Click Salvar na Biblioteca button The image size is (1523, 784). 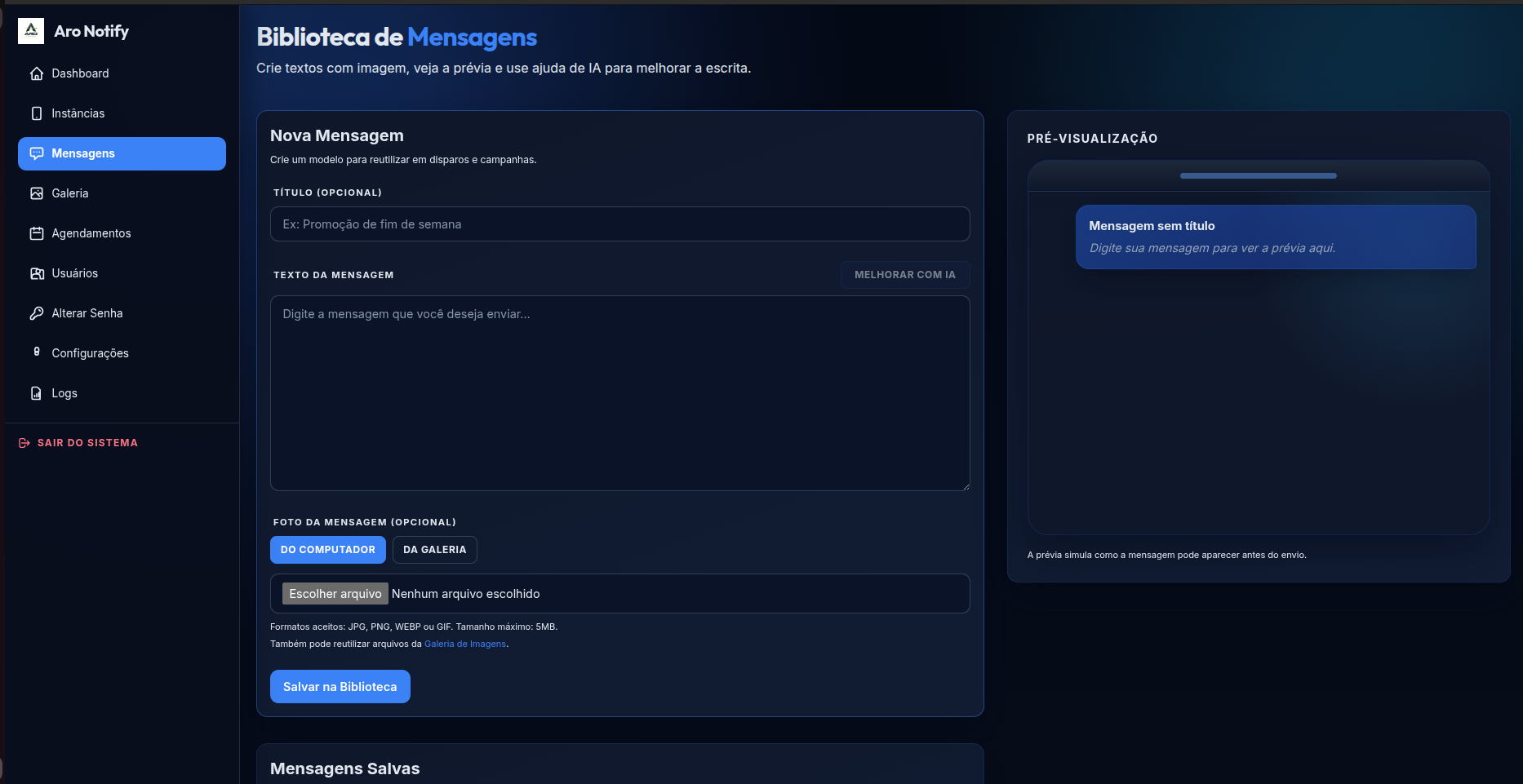pos(340,687)
